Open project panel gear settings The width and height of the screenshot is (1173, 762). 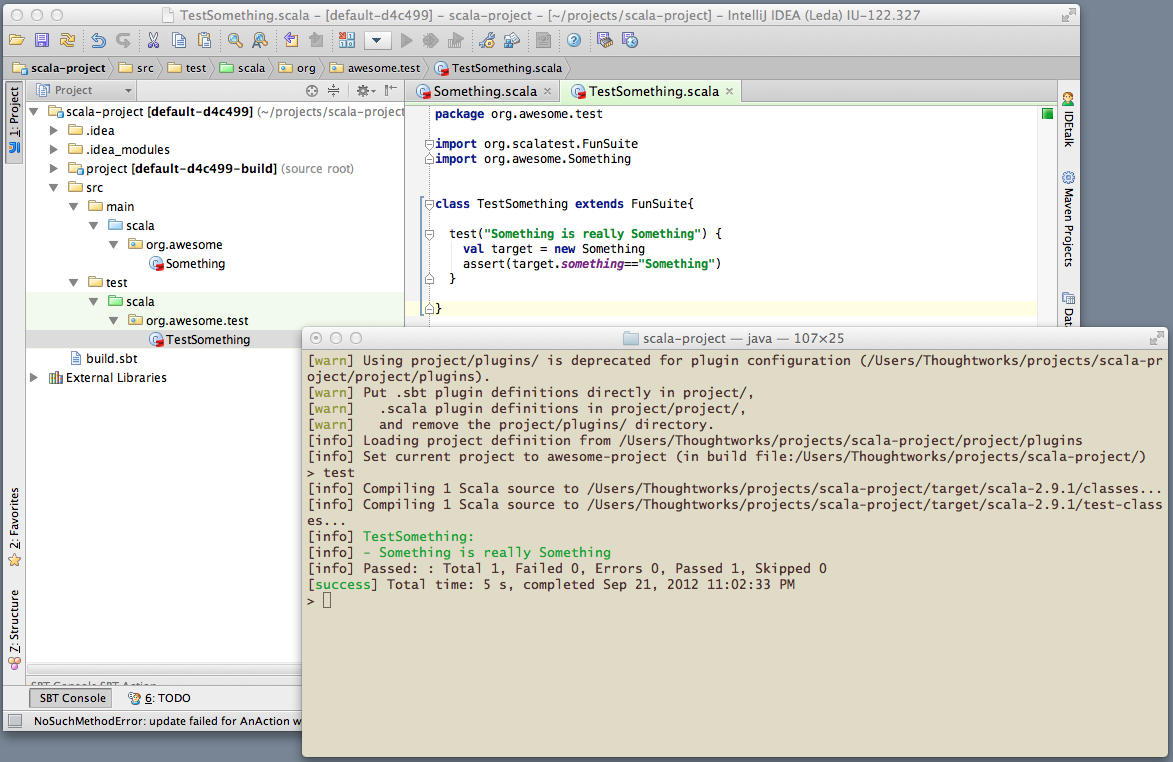(364, 90)
